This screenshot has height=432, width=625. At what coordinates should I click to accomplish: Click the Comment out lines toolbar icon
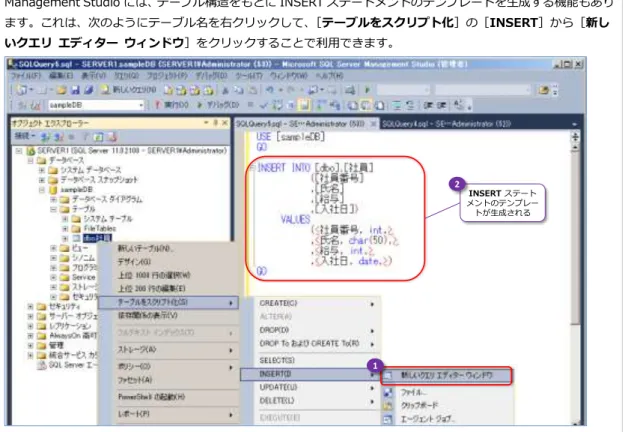click(x=397, y=105)
